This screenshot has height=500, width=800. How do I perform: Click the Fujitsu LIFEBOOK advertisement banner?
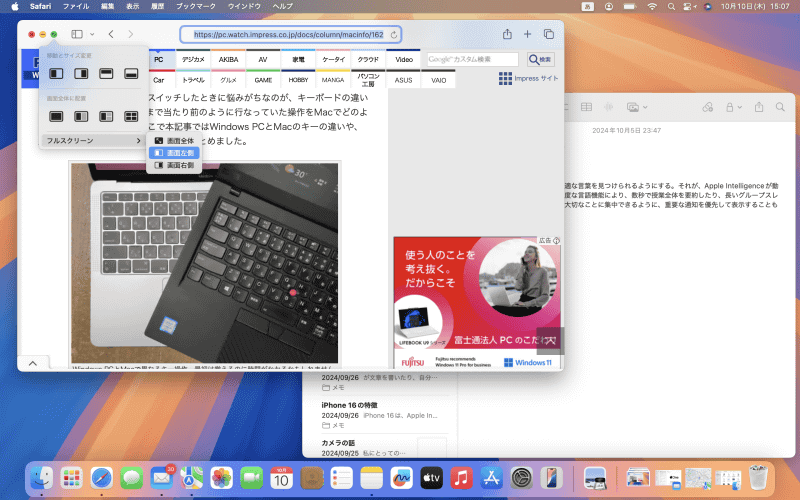(477, 303)
